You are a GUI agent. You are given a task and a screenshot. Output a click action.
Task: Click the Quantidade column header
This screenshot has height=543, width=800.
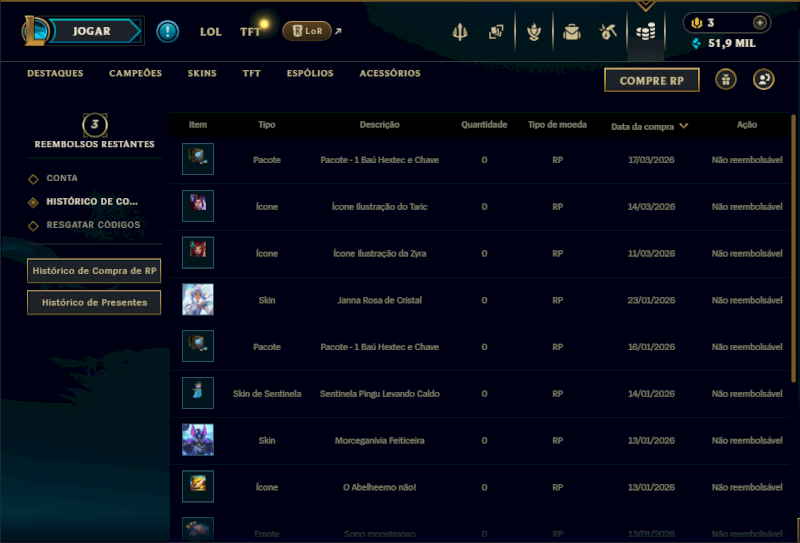pos(484,125)
